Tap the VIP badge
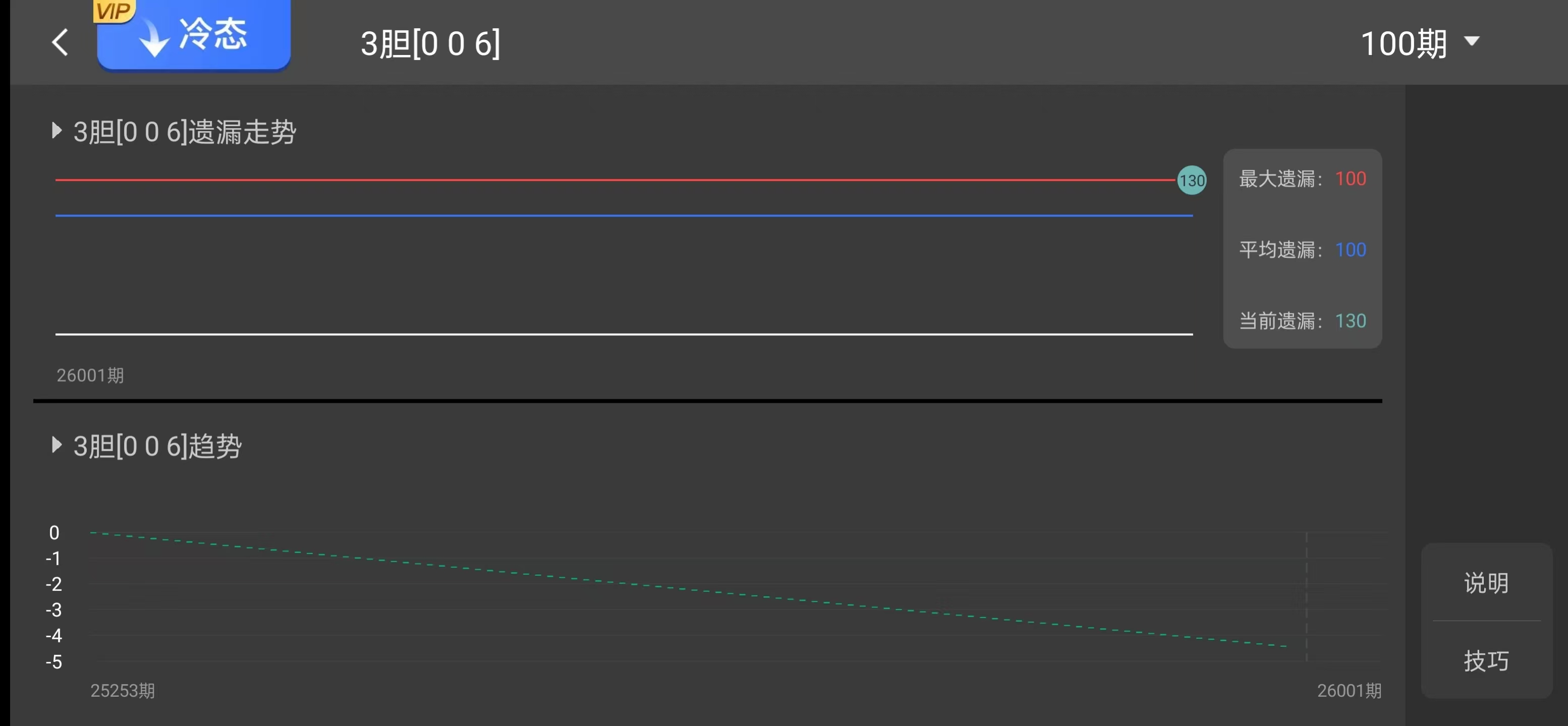The height and width of the screenshot is (726, 1568). 114,11
